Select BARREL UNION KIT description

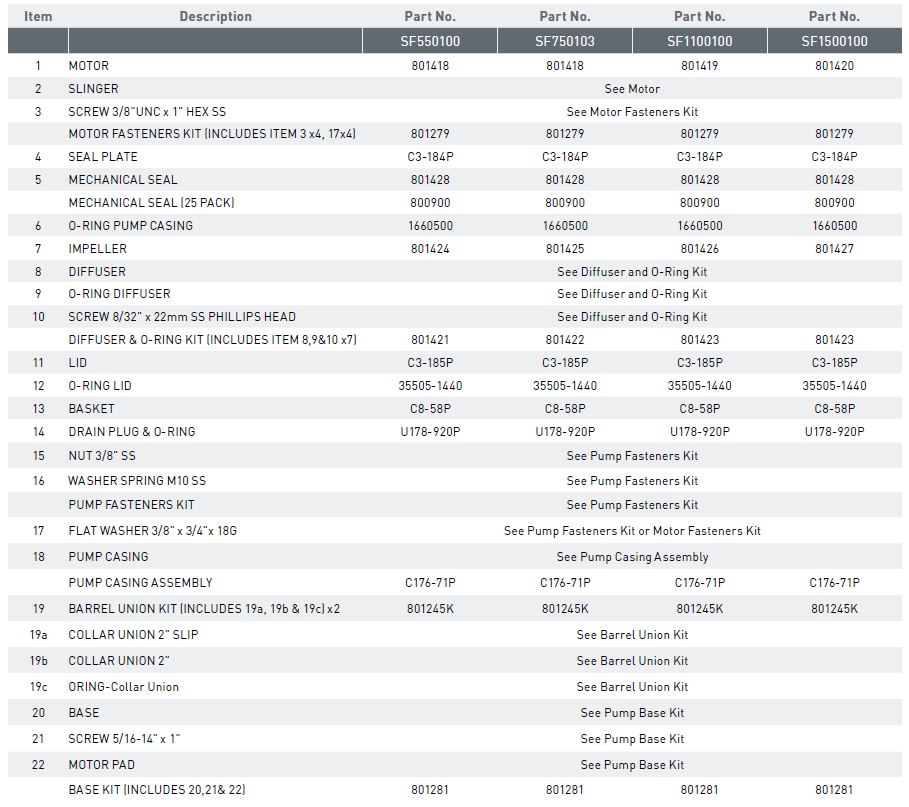pyautogui.click(x=204, y=609)
